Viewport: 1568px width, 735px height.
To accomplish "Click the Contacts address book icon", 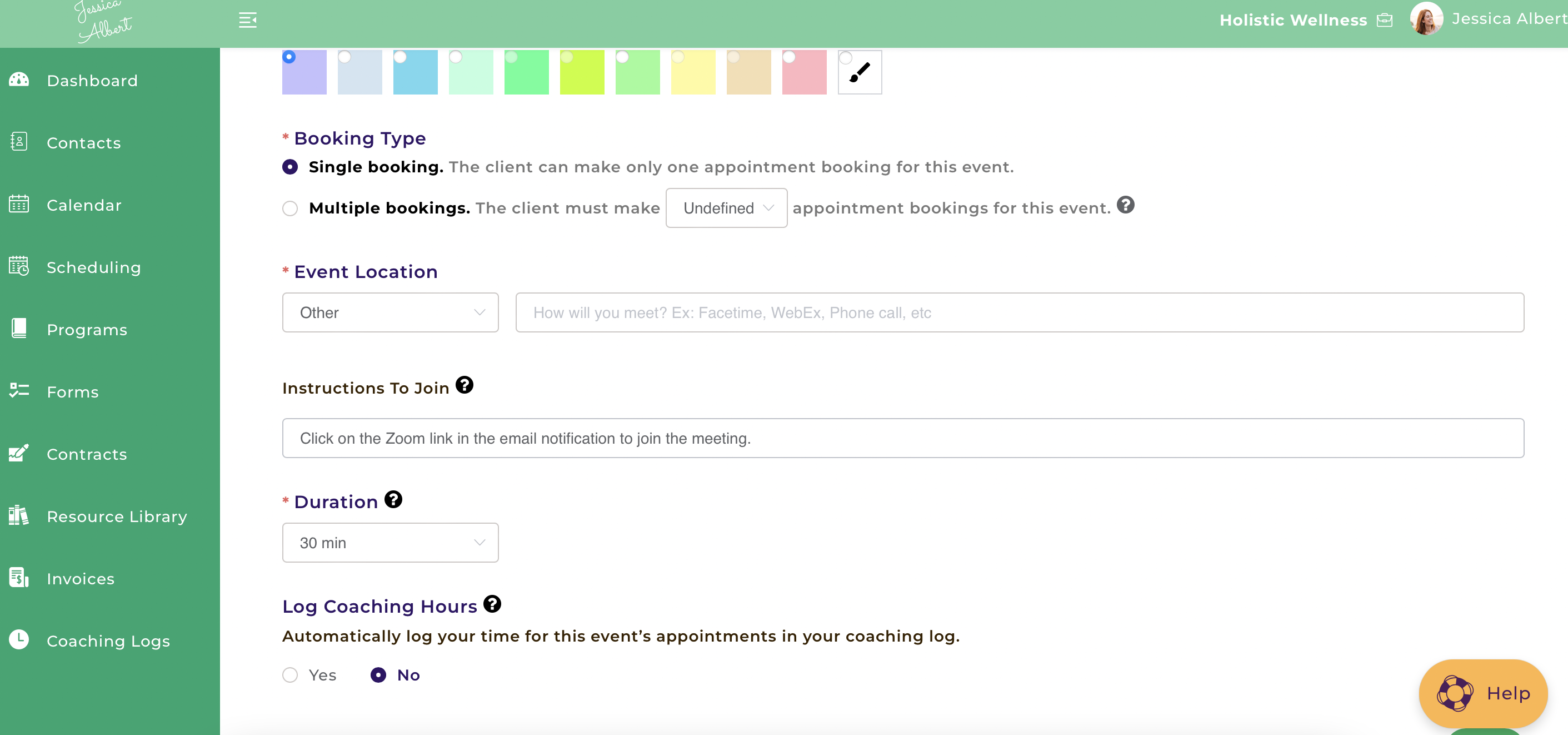I will tap(19, 142).
